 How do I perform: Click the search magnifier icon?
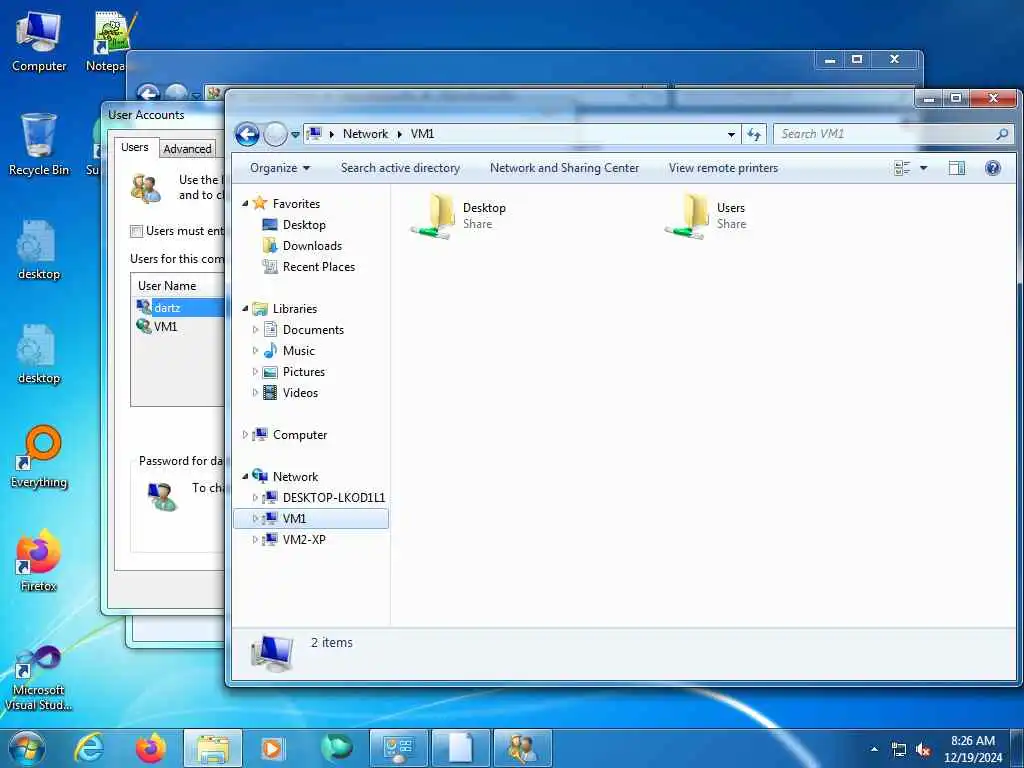click(1002, 134)
